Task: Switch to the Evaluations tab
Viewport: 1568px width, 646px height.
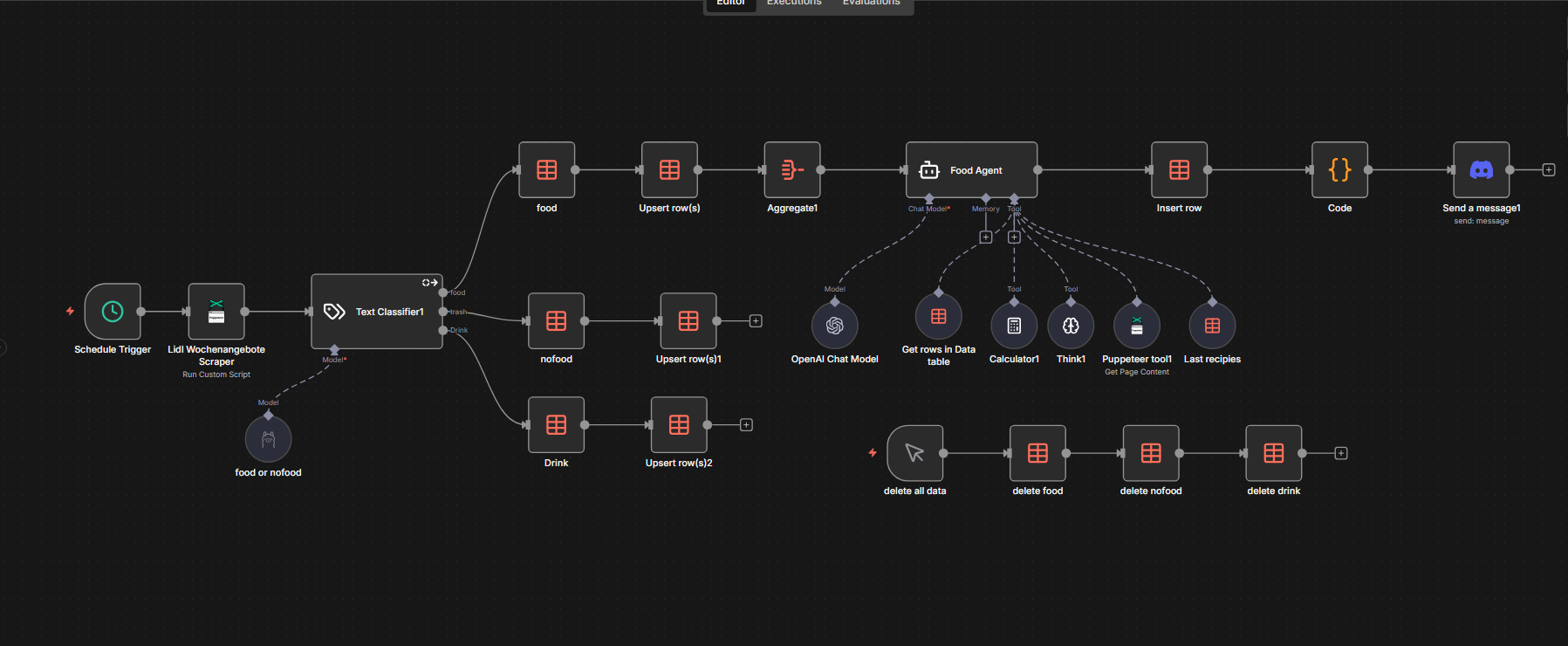Action: pyautogui.click(x=871, y=3)
